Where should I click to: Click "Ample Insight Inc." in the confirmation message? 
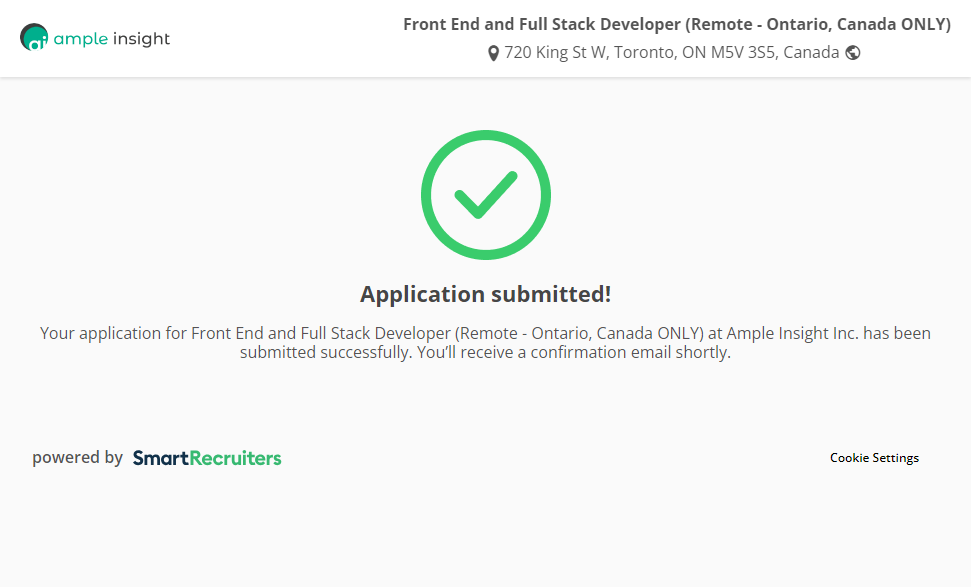[x=793, y=333]
